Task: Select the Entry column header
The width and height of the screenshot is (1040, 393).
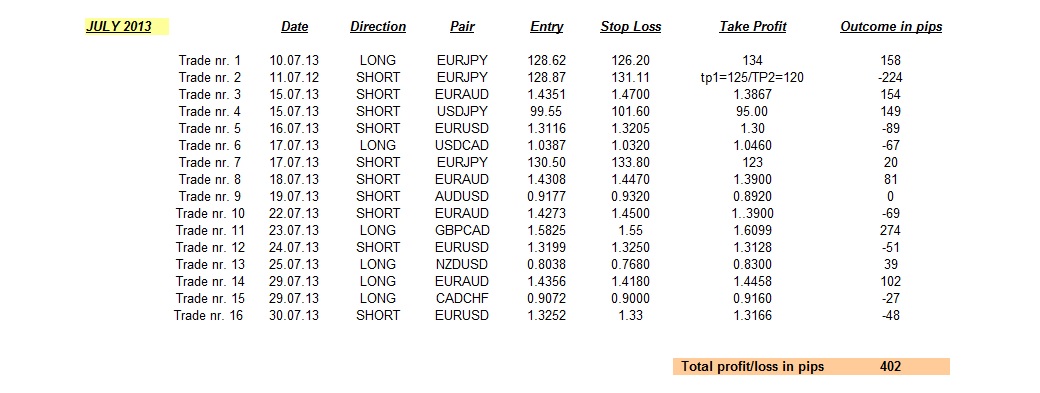Action: pyautogui.click(x=547, y=27)
